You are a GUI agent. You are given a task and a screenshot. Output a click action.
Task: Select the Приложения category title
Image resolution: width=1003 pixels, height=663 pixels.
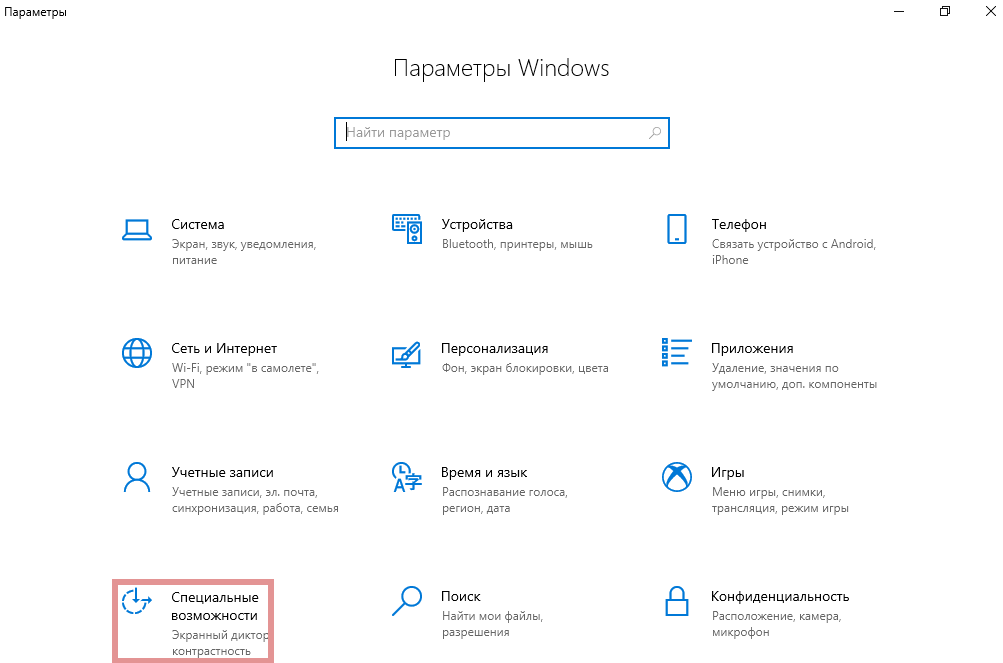click(x=752, y=349)
